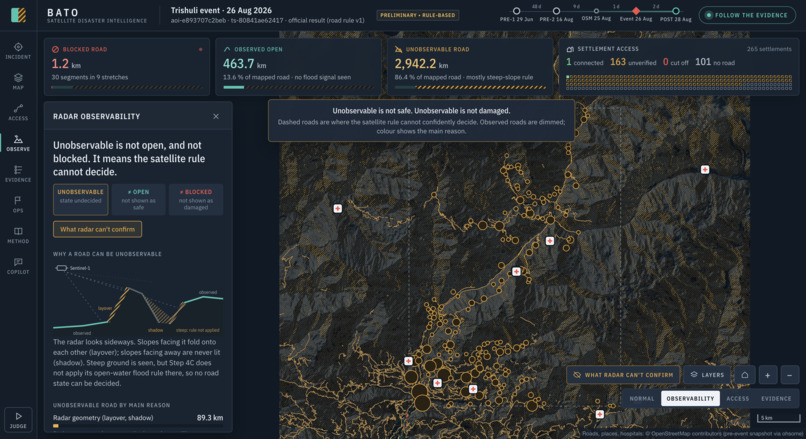The height and width of the screenshot is (439, 806).
Task: Switch map to Normal mode
Action: click(642, 398)
